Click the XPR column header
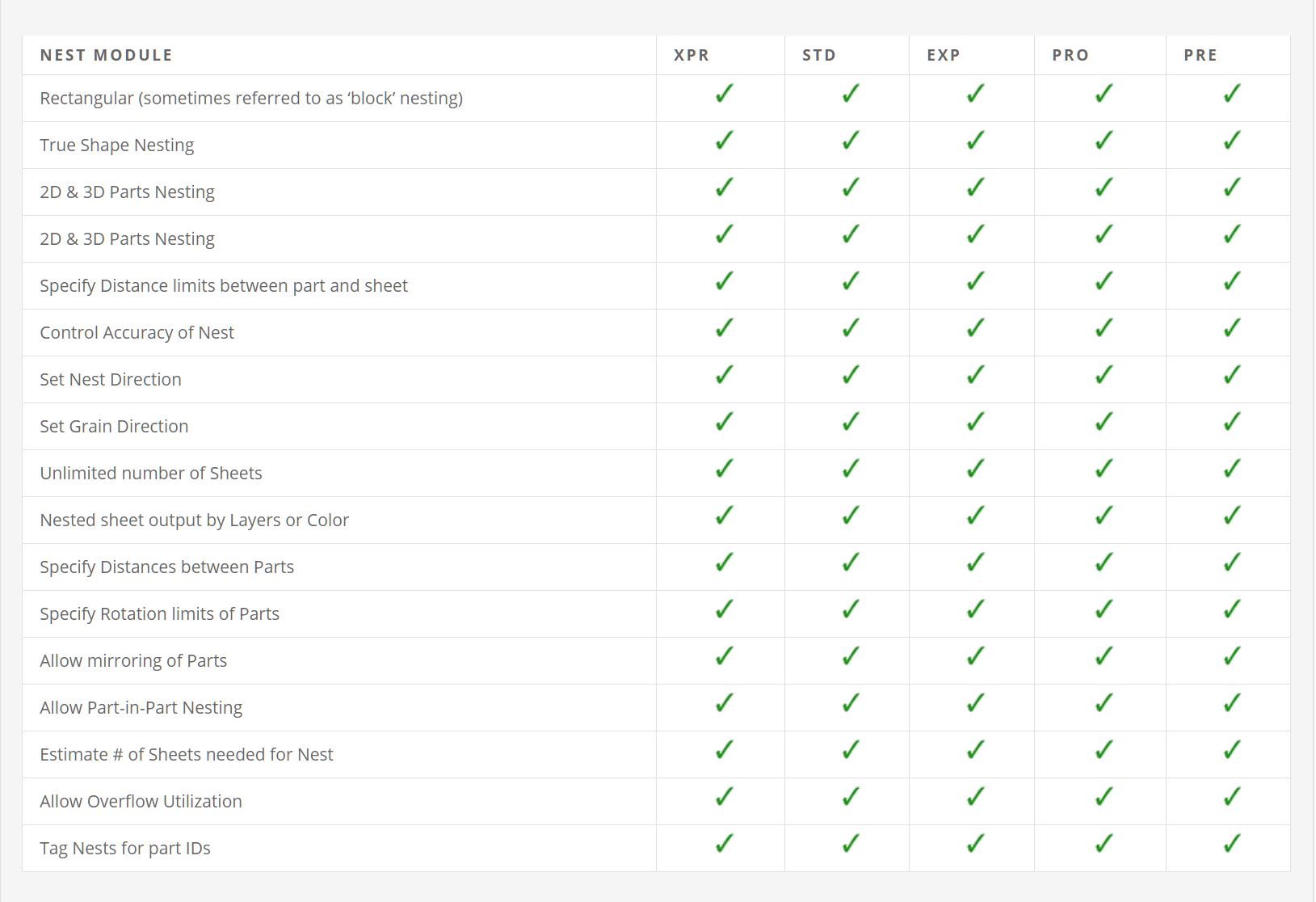 point(692,55)
